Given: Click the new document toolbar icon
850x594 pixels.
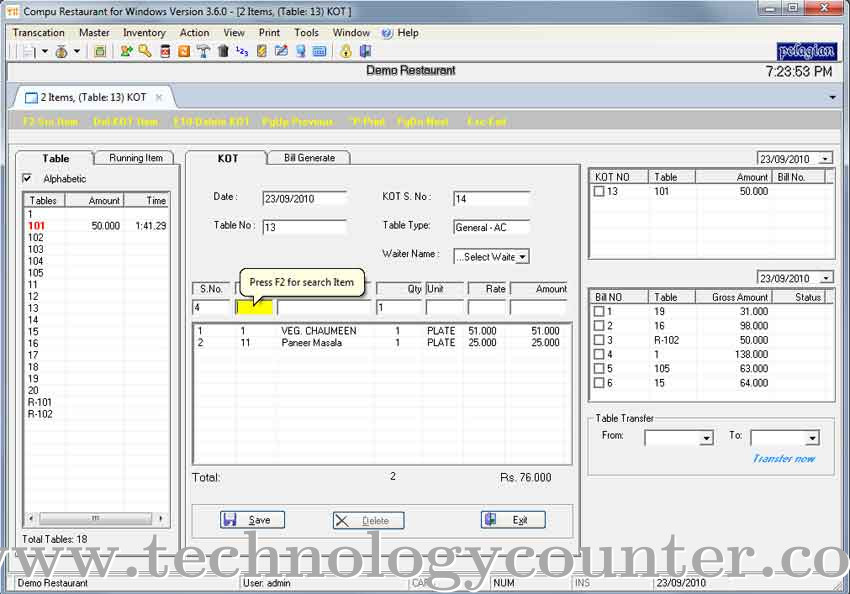Looking at the screenshot, I should tap(29, 51).
